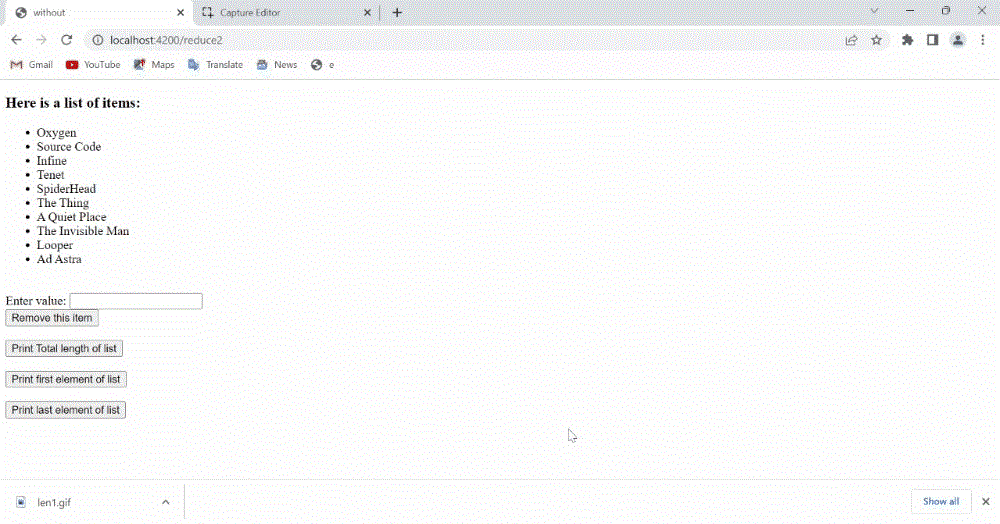
Task: Open the YouTube bookmark
Action: click(x=93, y=64)
